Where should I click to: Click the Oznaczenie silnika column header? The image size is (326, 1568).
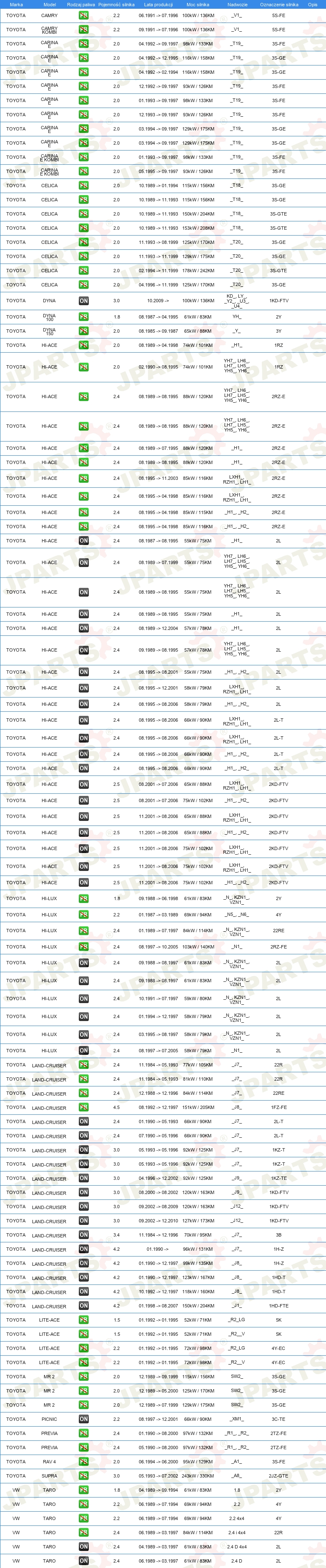click(x=279, y=4)
